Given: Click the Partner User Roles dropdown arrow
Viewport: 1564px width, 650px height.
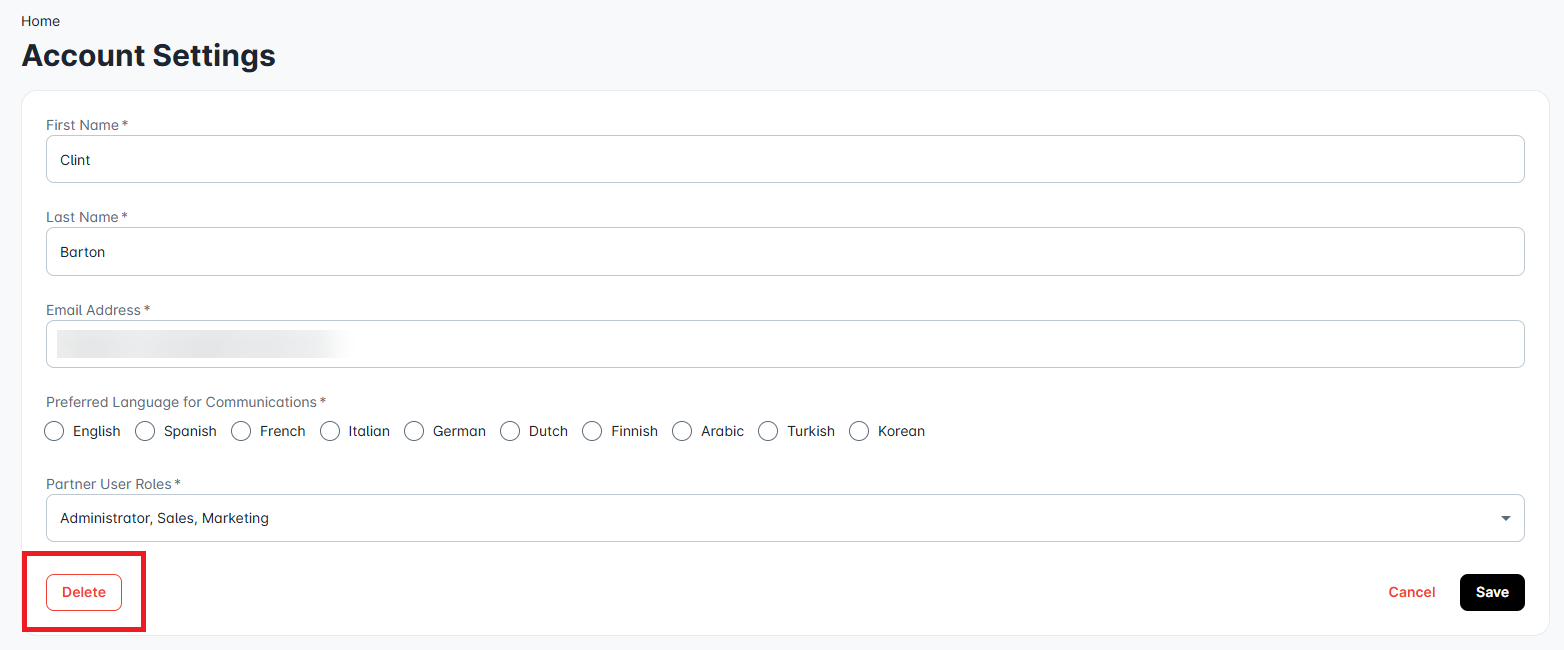Looking at the screenshot, I should [1505, 518].
